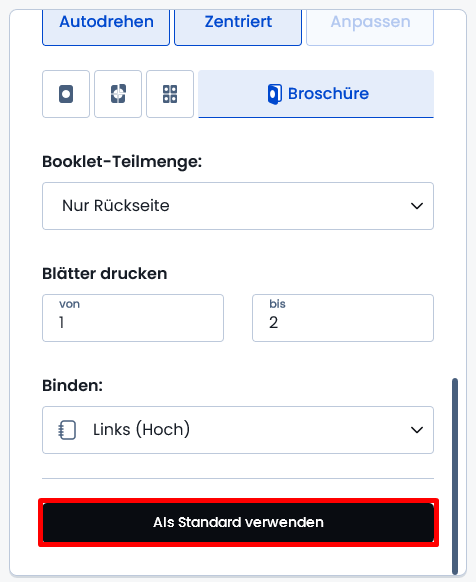Select the Links (Hoch) binding text
The width and height of the screenshot is (476, 582).
click(x=141, y=429)
